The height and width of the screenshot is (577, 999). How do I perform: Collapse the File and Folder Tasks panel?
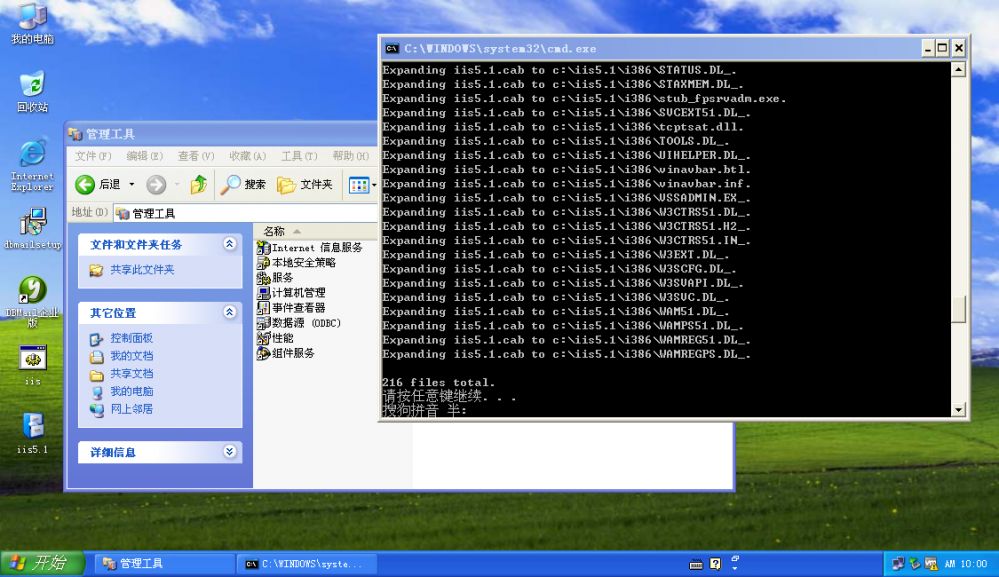tap(230, 244)
